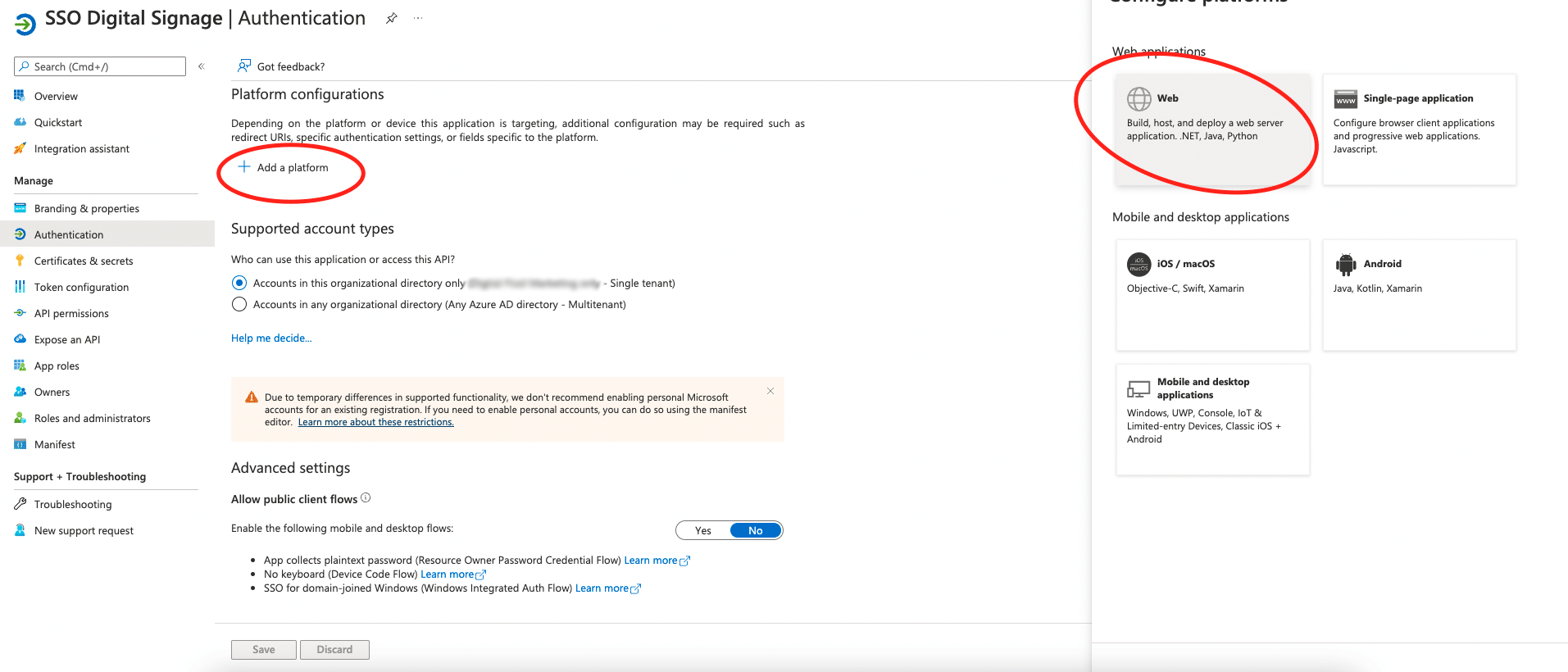Viewport: 1568px width, 672px height.
Task: Open Learn more about these restrictions link
Action: pyautogui.click(x=375, y=422)
